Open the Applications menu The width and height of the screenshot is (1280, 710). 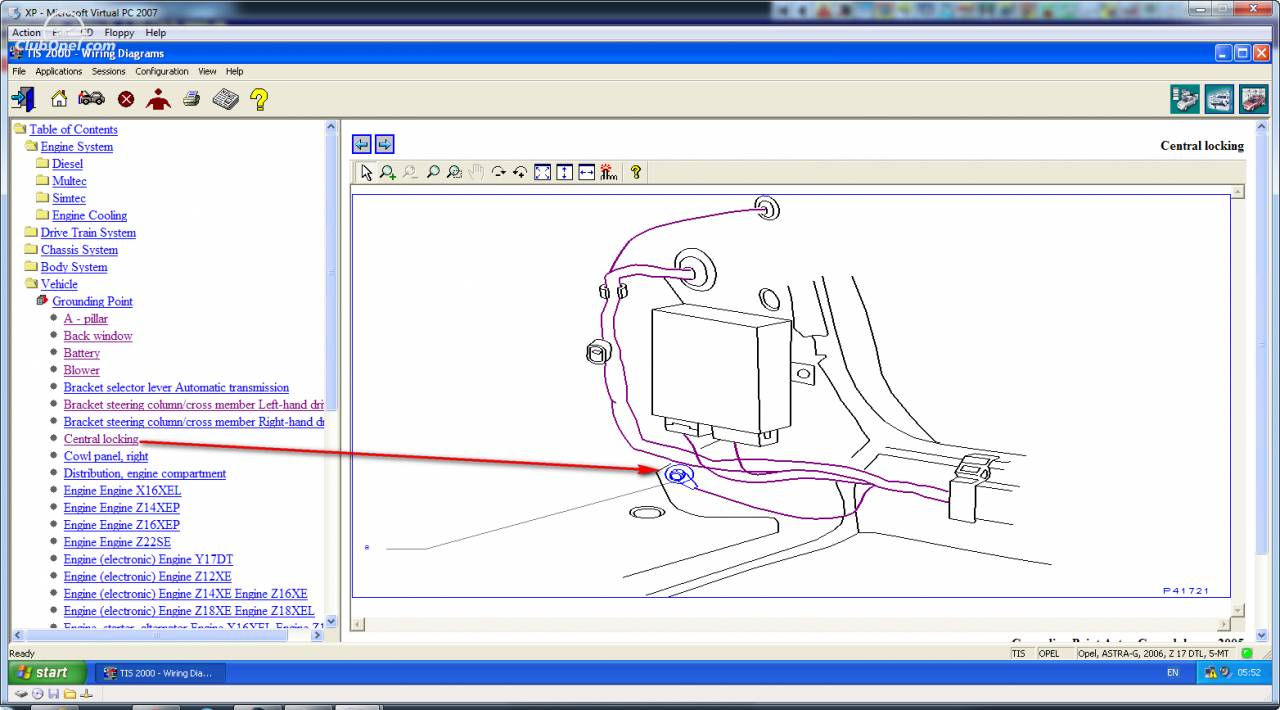pyautogui.click(x=59, y=71)
